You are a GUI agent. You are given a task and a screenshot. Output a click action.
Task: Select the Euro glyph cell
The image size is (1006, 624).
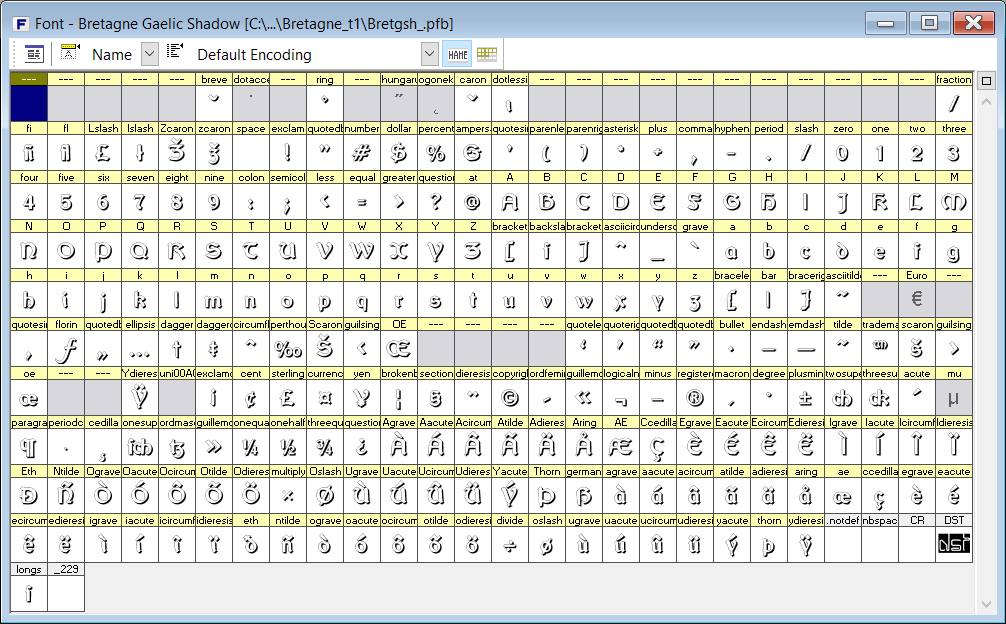click(916, 299)
